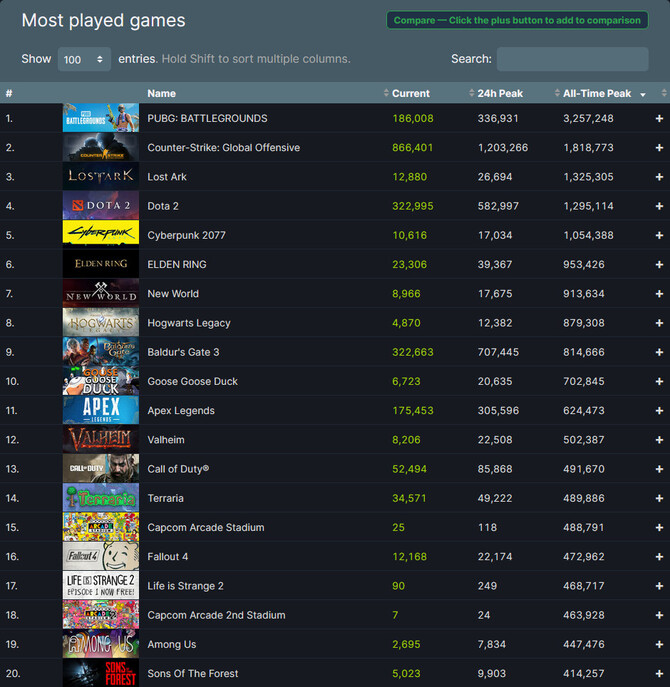Add New World to comparison with plus

(659, 294)
